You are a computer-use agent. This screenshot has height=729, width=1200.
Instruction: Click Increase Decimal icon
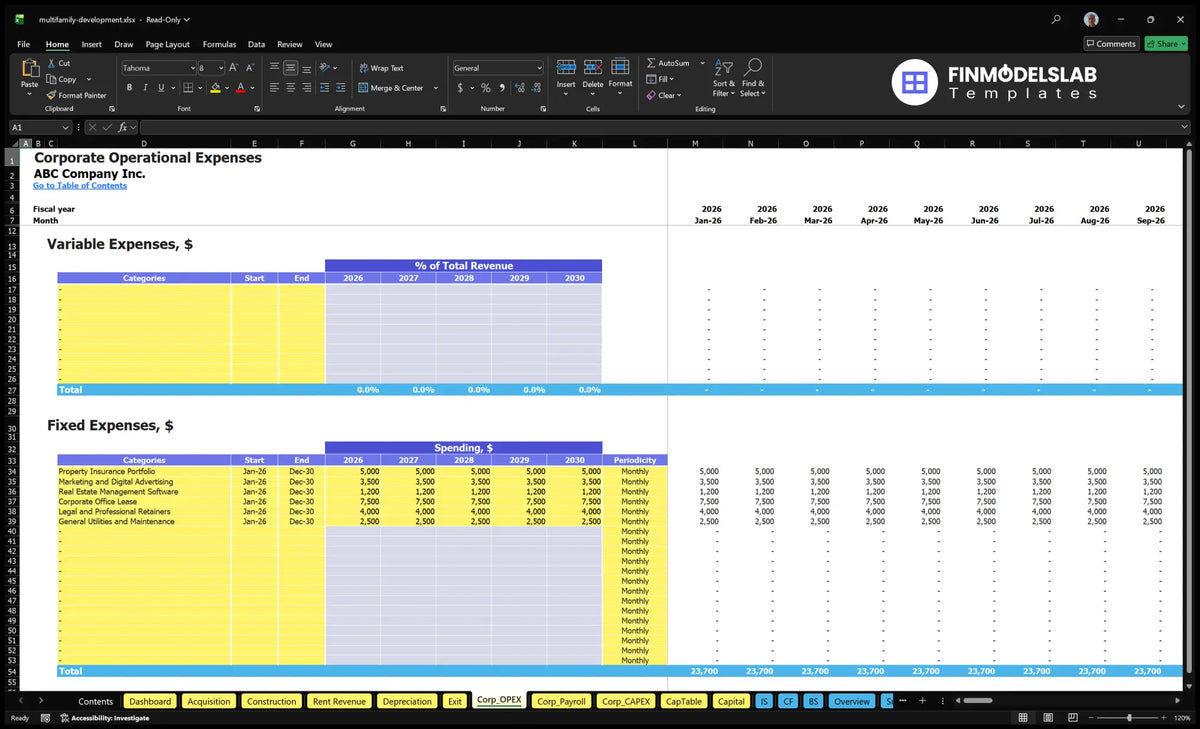pyautogui.click(x=518, y=88)
